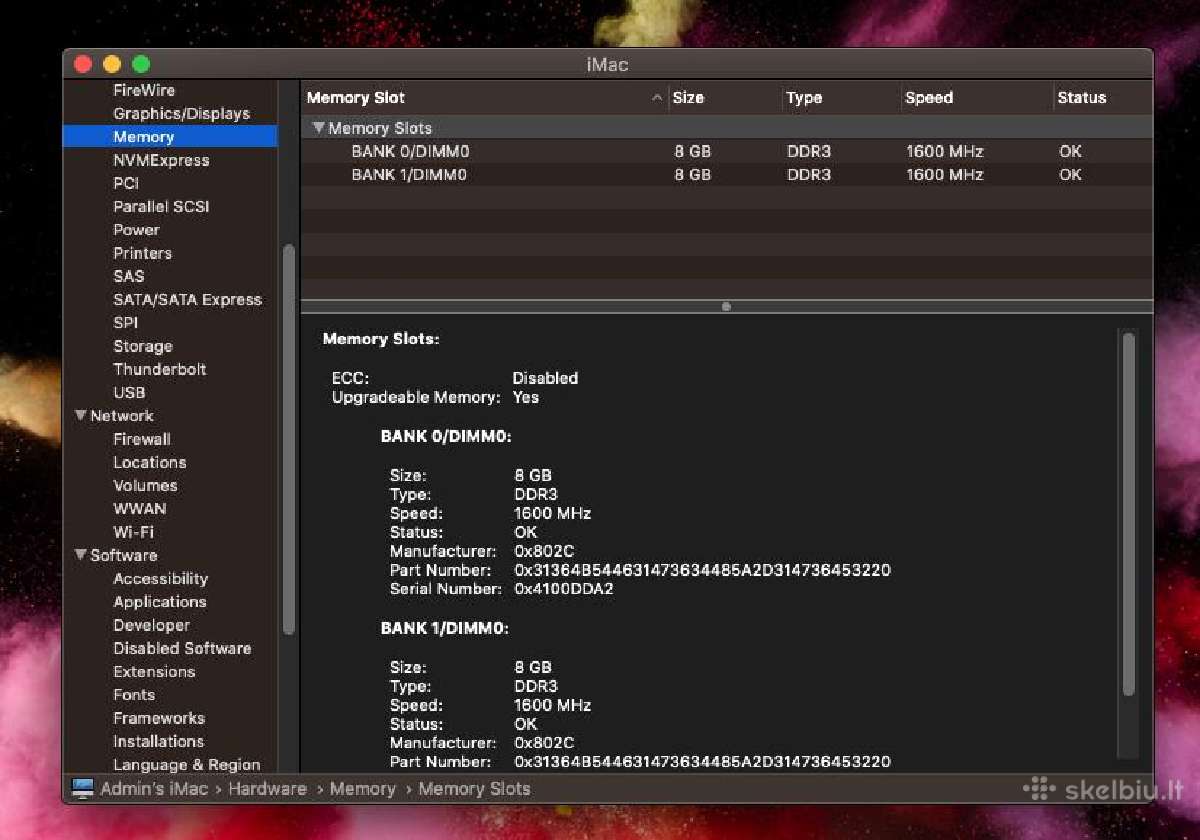Viewport: 1200px width, 840px height.
Task: Select FireWire in the sidebar
Action: [x=144, y=90]
